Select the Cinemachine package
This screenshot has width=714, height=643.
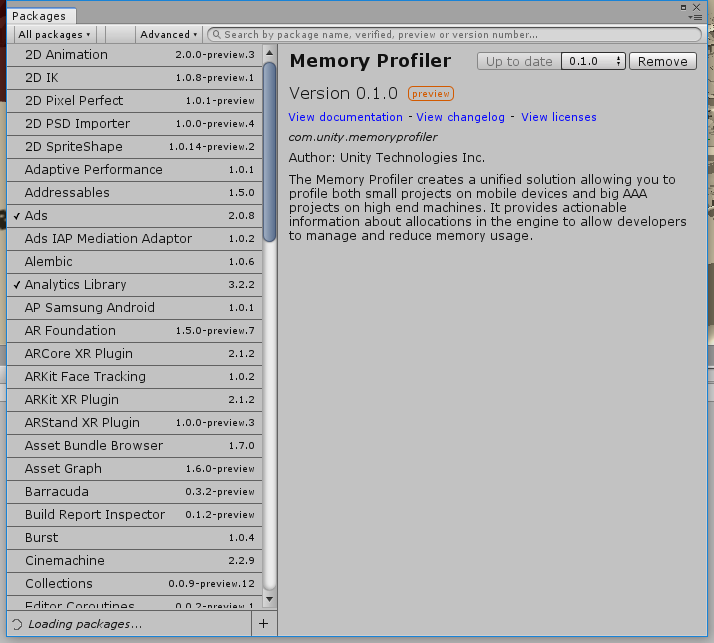tap(135, 561)
